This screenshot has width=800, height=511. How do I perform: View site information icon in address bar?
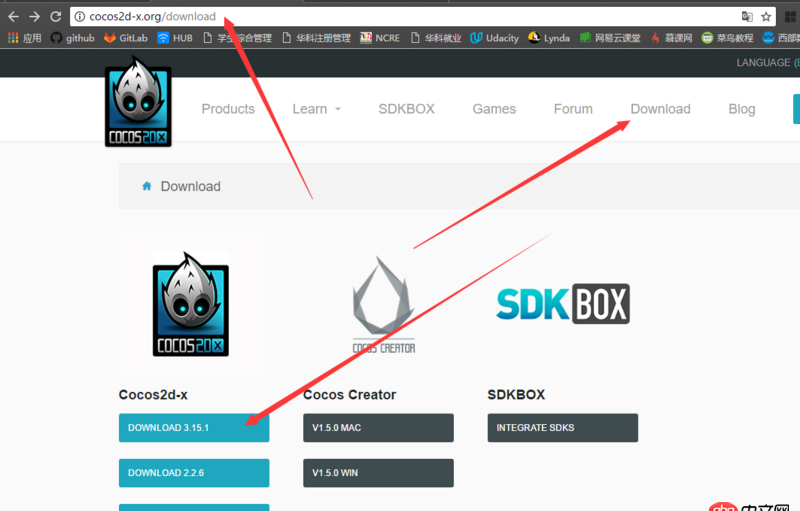pos(80,17)
